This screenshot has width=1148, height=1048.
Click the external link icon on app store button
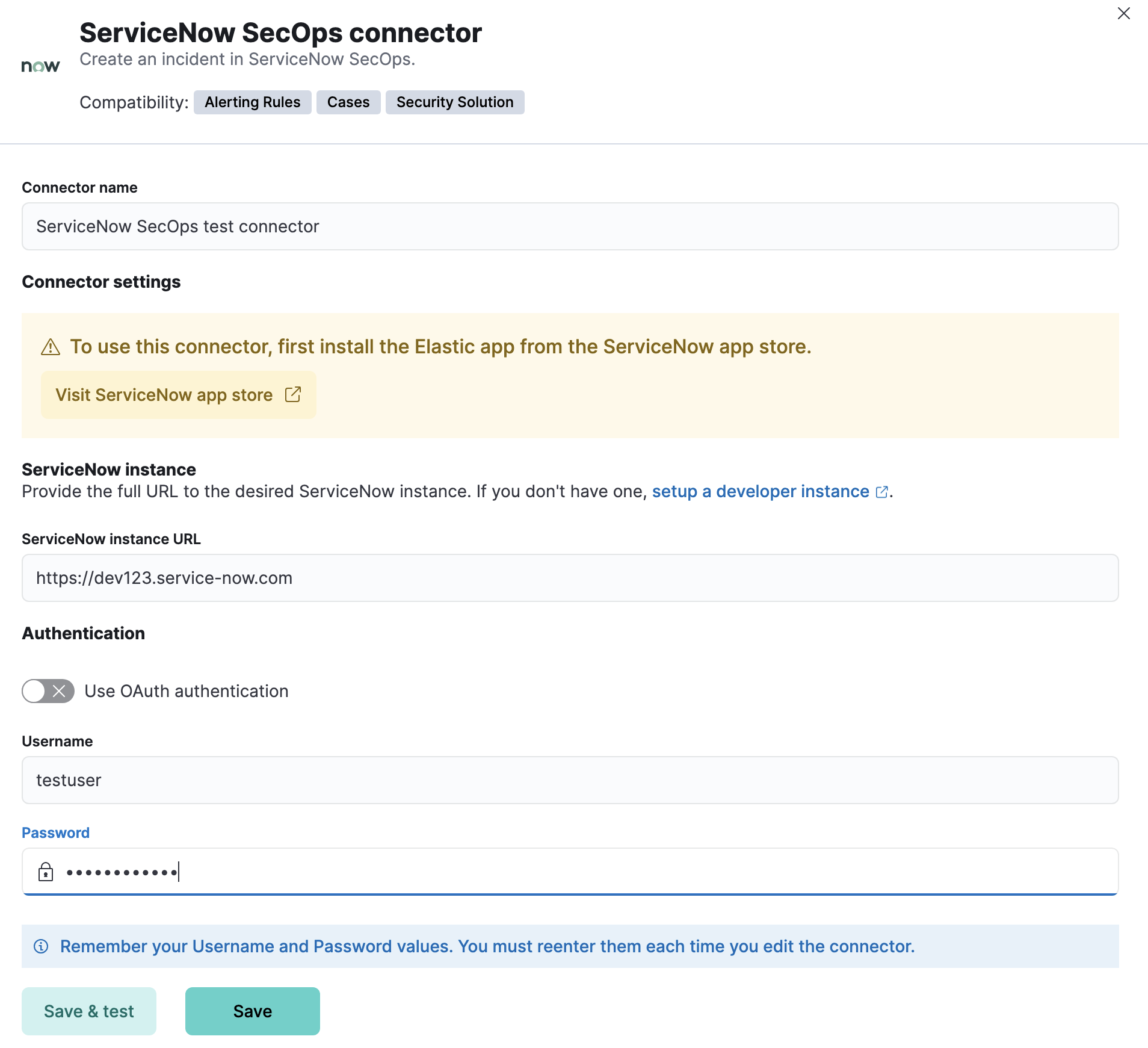tap(293, 394)
